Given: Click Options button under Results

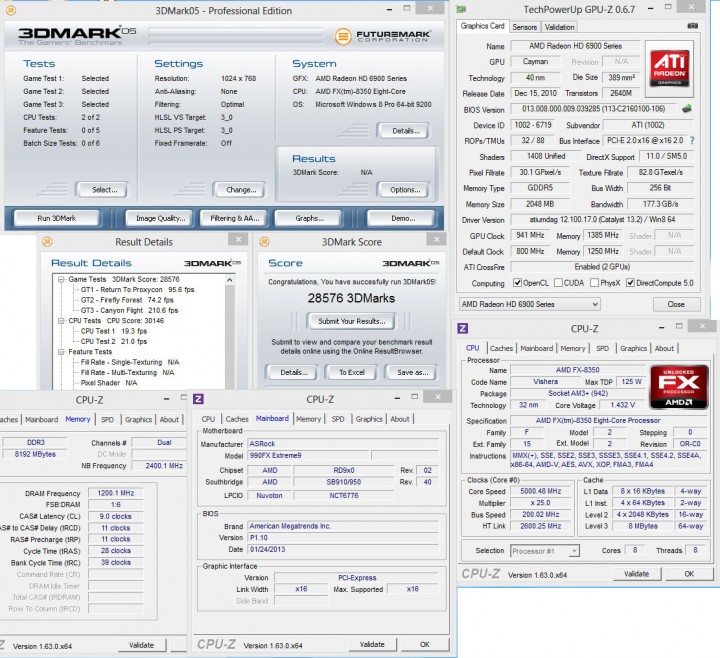Looking at the screenshot, I should (405, 190).
